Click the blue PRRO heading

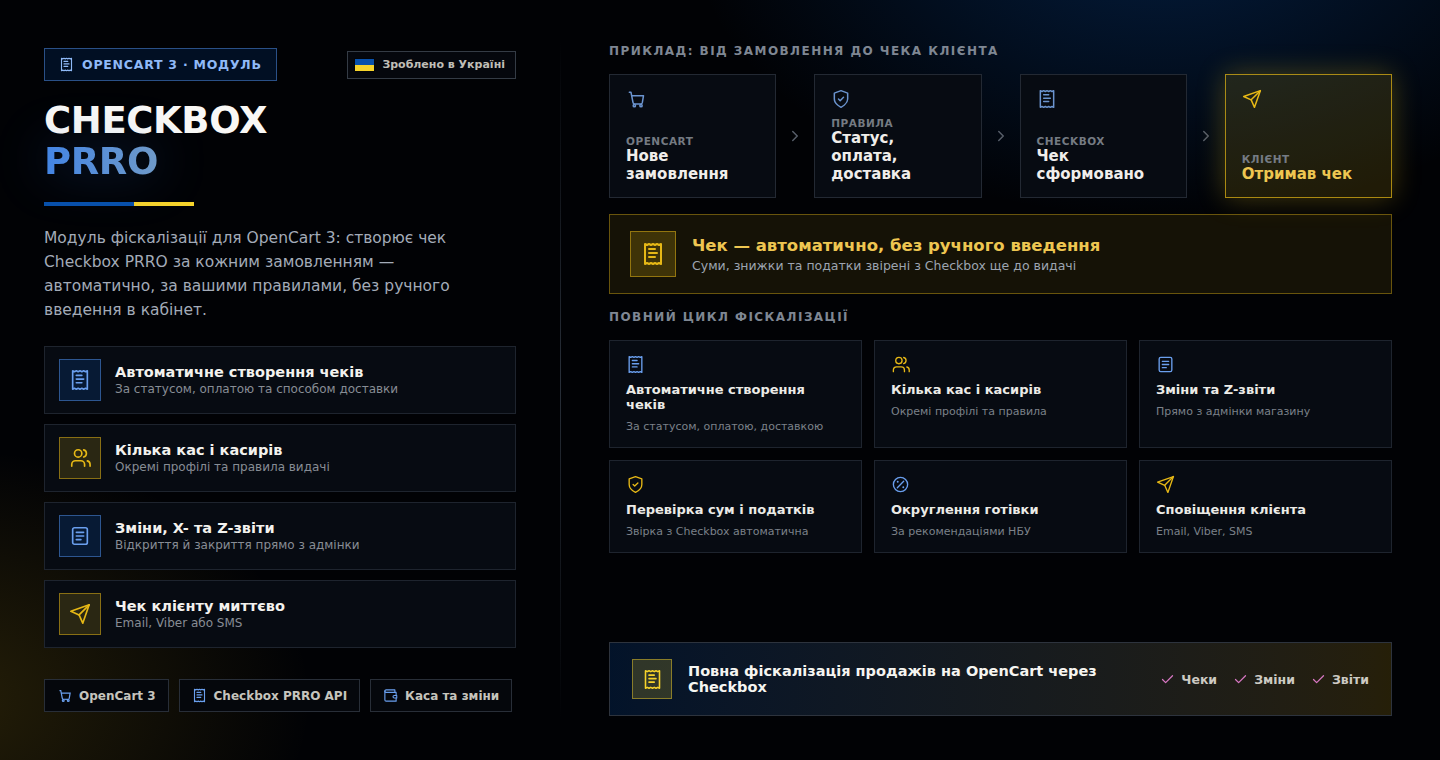pyautogui.click(x=101, y=161)
